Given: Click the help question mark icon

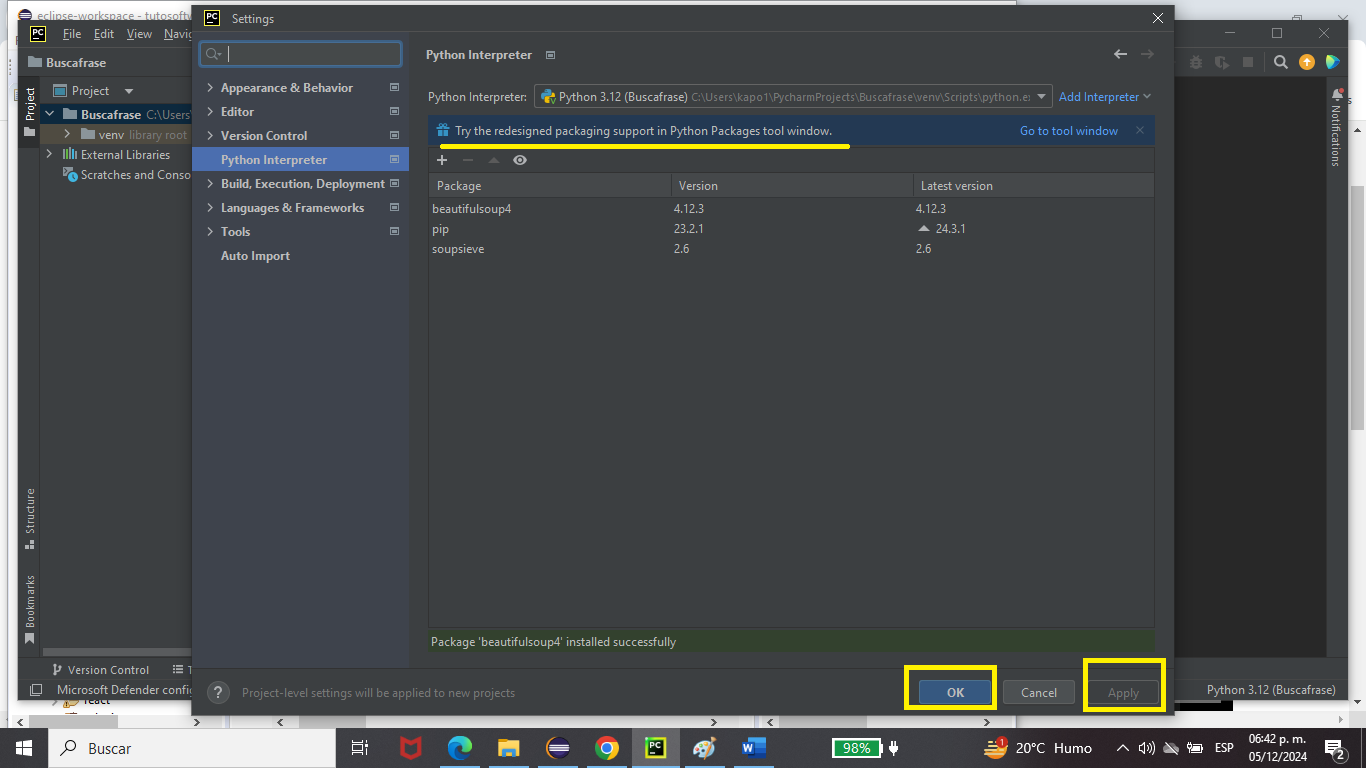Looking at the screenshot, I should pos(217,692).
